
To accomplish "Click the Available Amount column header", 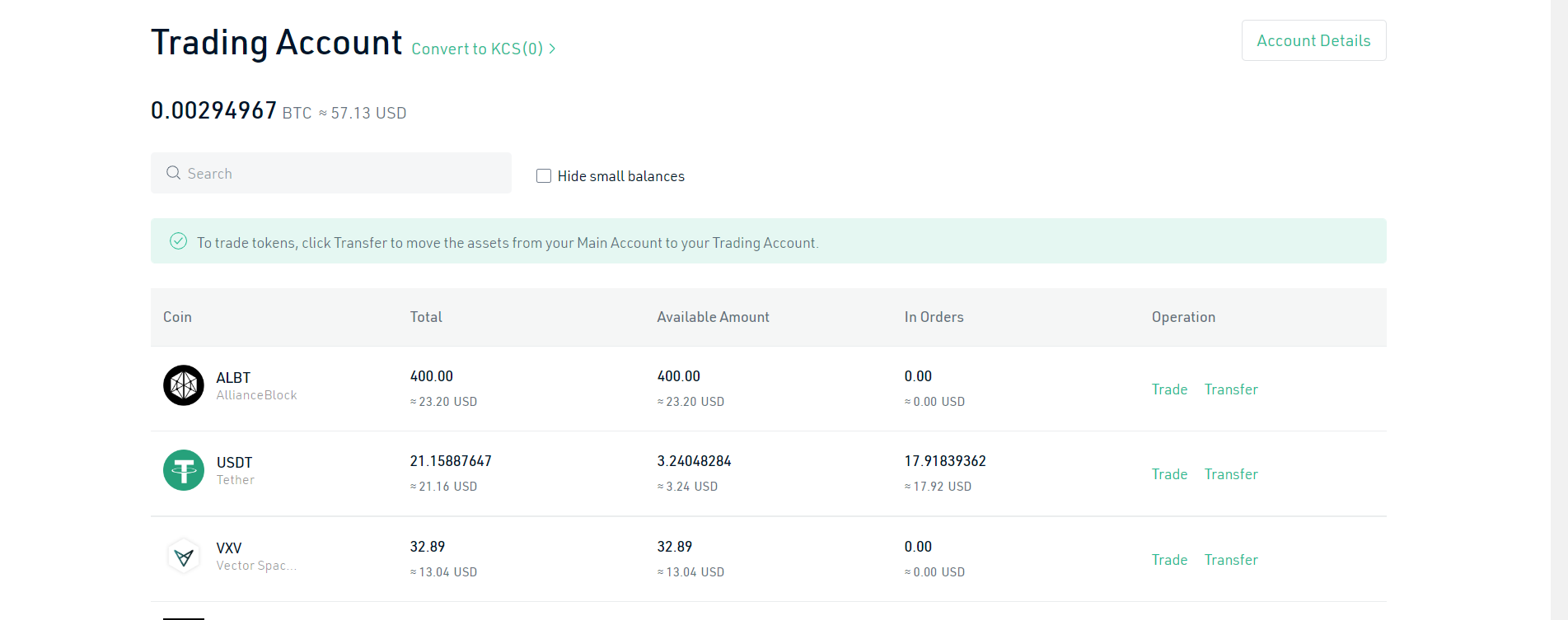I will click(713, 317).
